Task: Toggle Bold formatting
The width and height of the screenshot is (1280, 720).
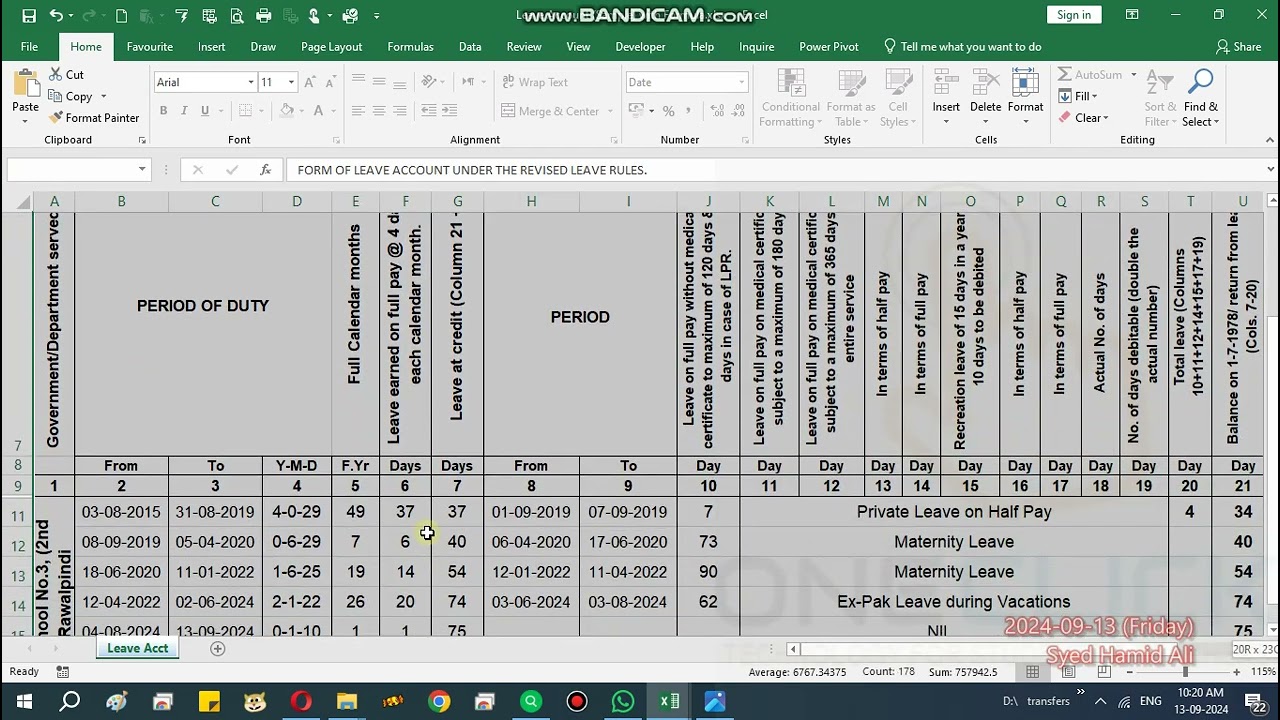Action: [x=162, y=111]
